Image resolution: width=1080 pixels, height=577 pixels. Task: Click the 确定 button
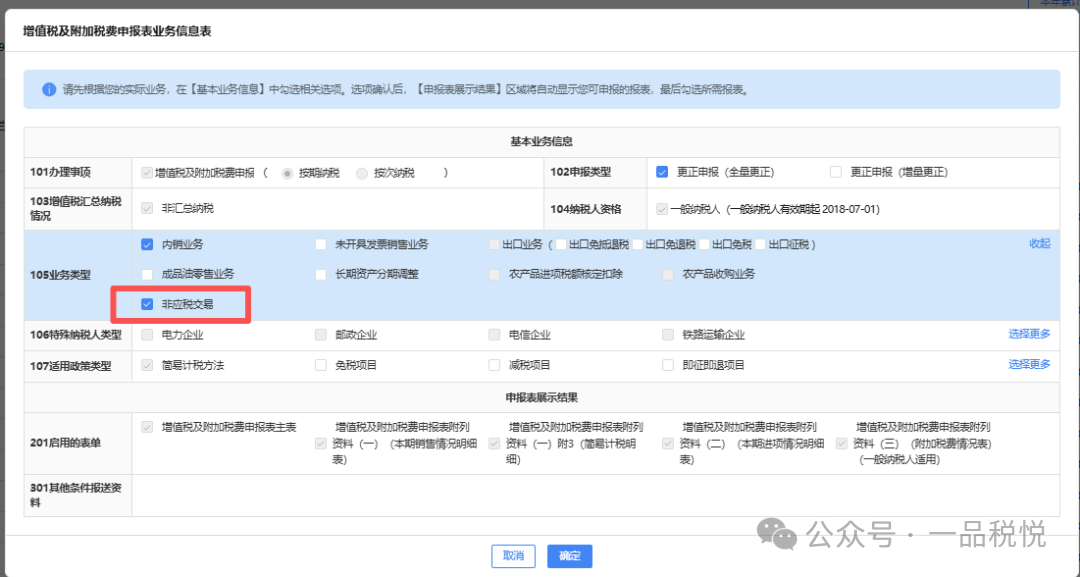[570, 556]
